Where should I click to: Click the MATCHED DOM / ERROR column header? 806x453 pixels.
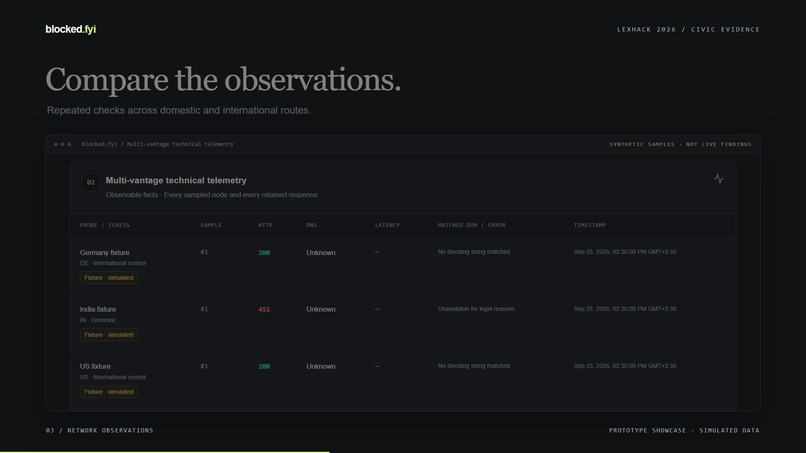[x=471, y=225]
